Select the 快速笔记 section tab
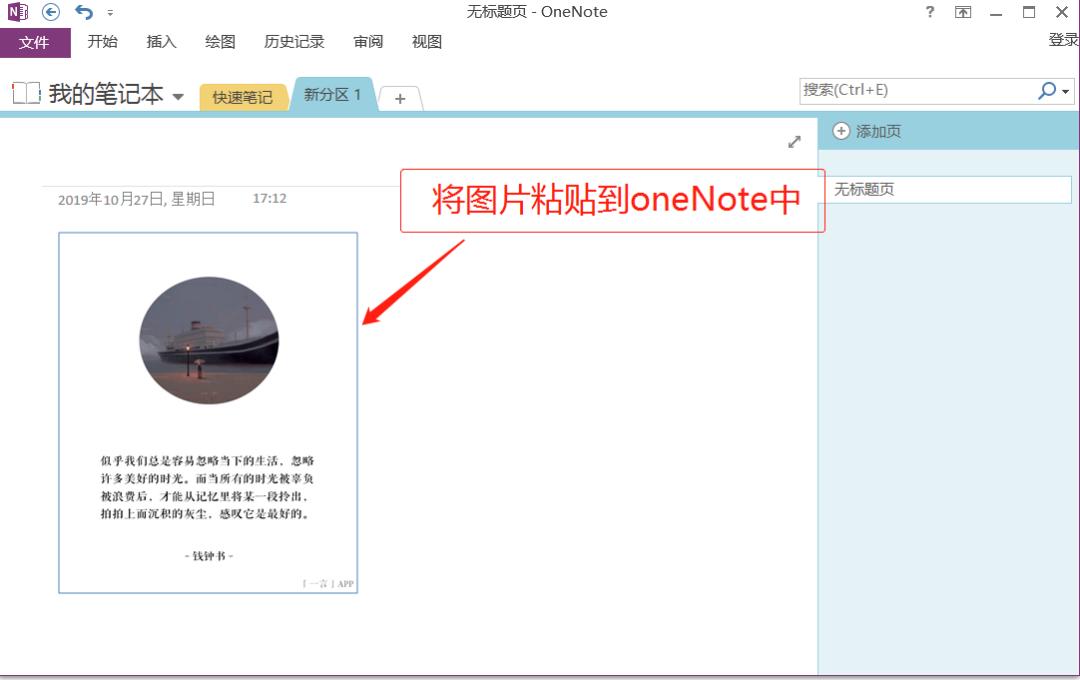The image size is (1080, 680). coord(242,97)
